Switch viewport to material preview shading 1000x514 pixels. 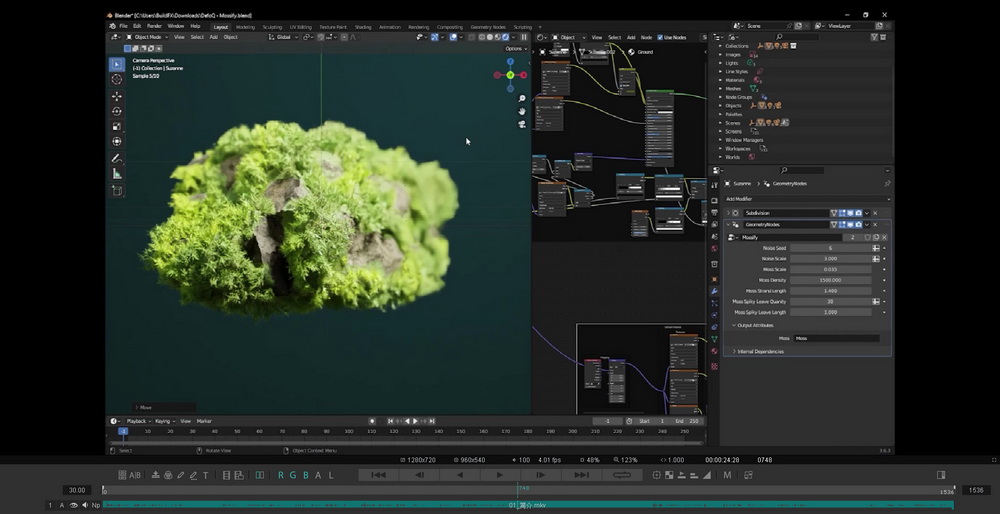pos(497,37)
